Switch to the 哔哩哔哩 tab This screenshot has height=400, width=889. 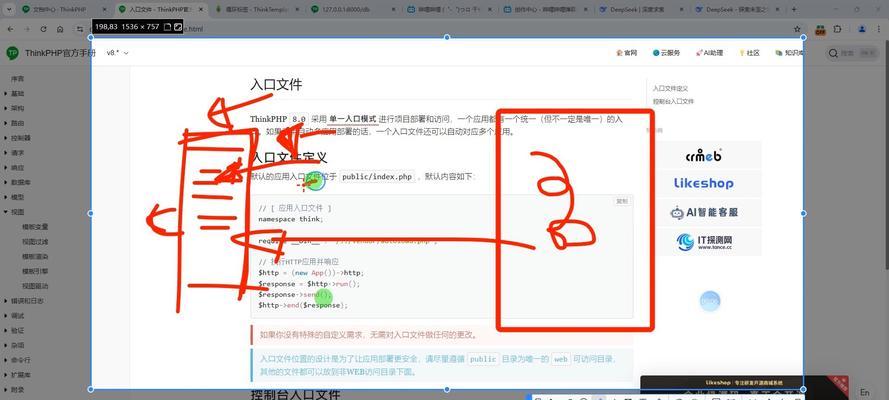click(x=450, y=10)
